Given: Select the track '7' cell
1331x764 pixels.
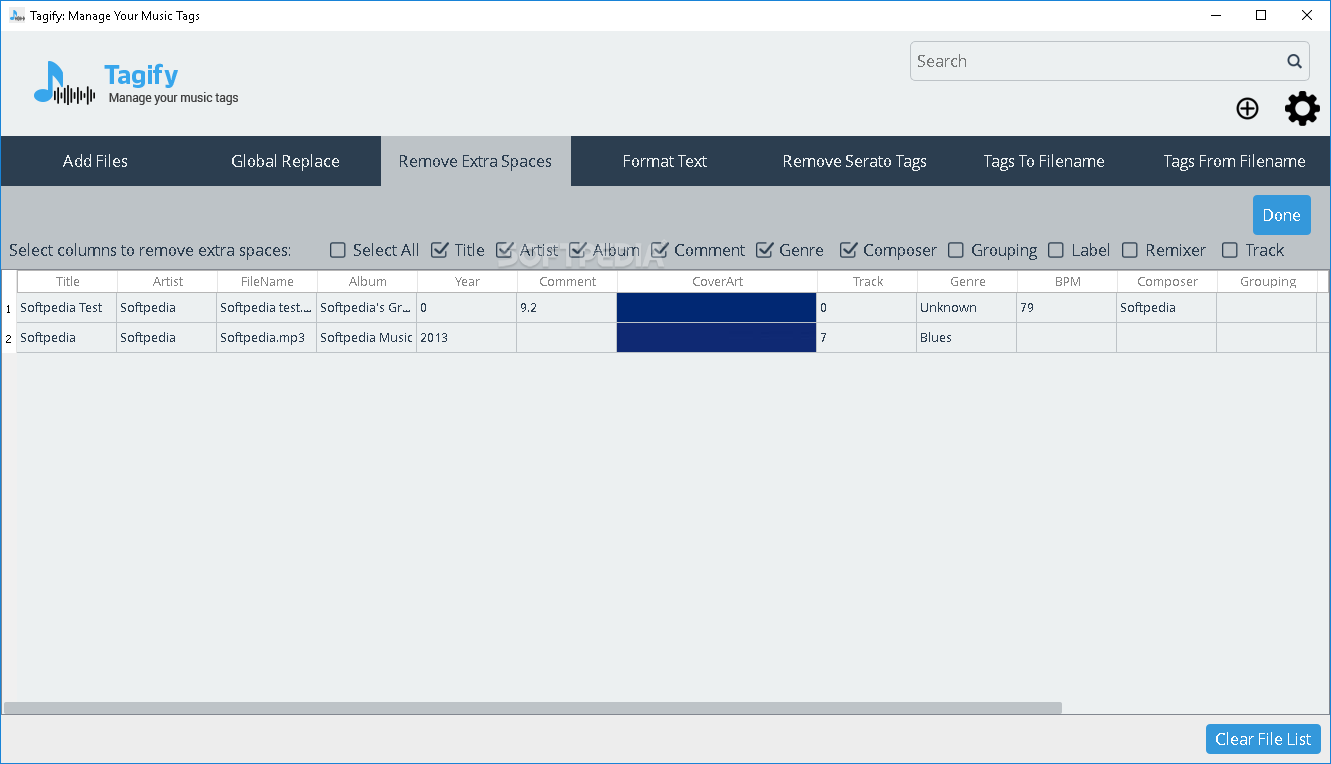Looking at the screenshot, I should click(867, 337).
